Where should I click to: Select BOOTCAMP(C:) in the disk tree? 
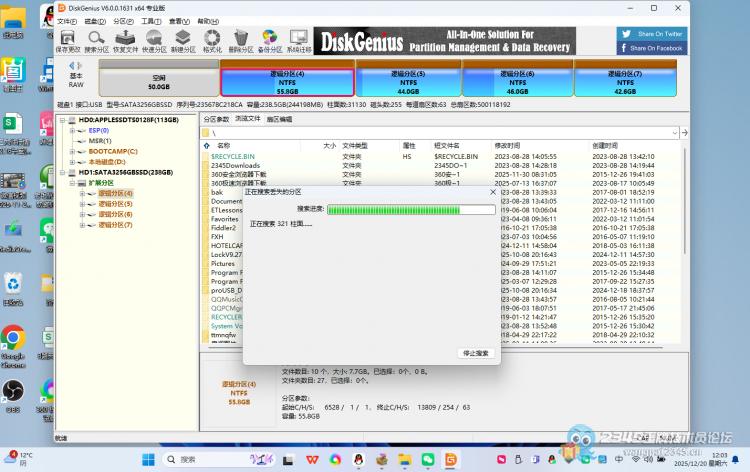point(112,151)
